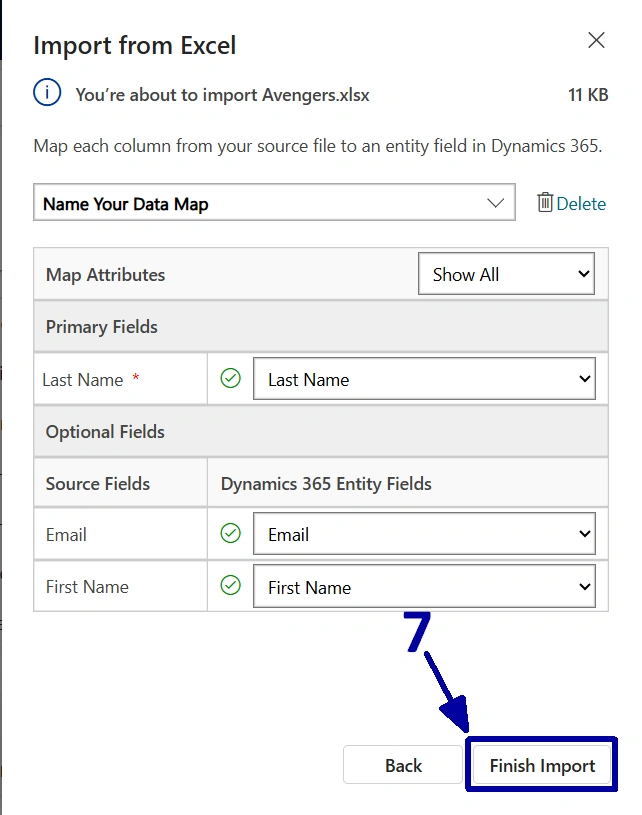Select the Primary Fields section header
Viewport: 642px width, 815px height.
click(102, 327)
